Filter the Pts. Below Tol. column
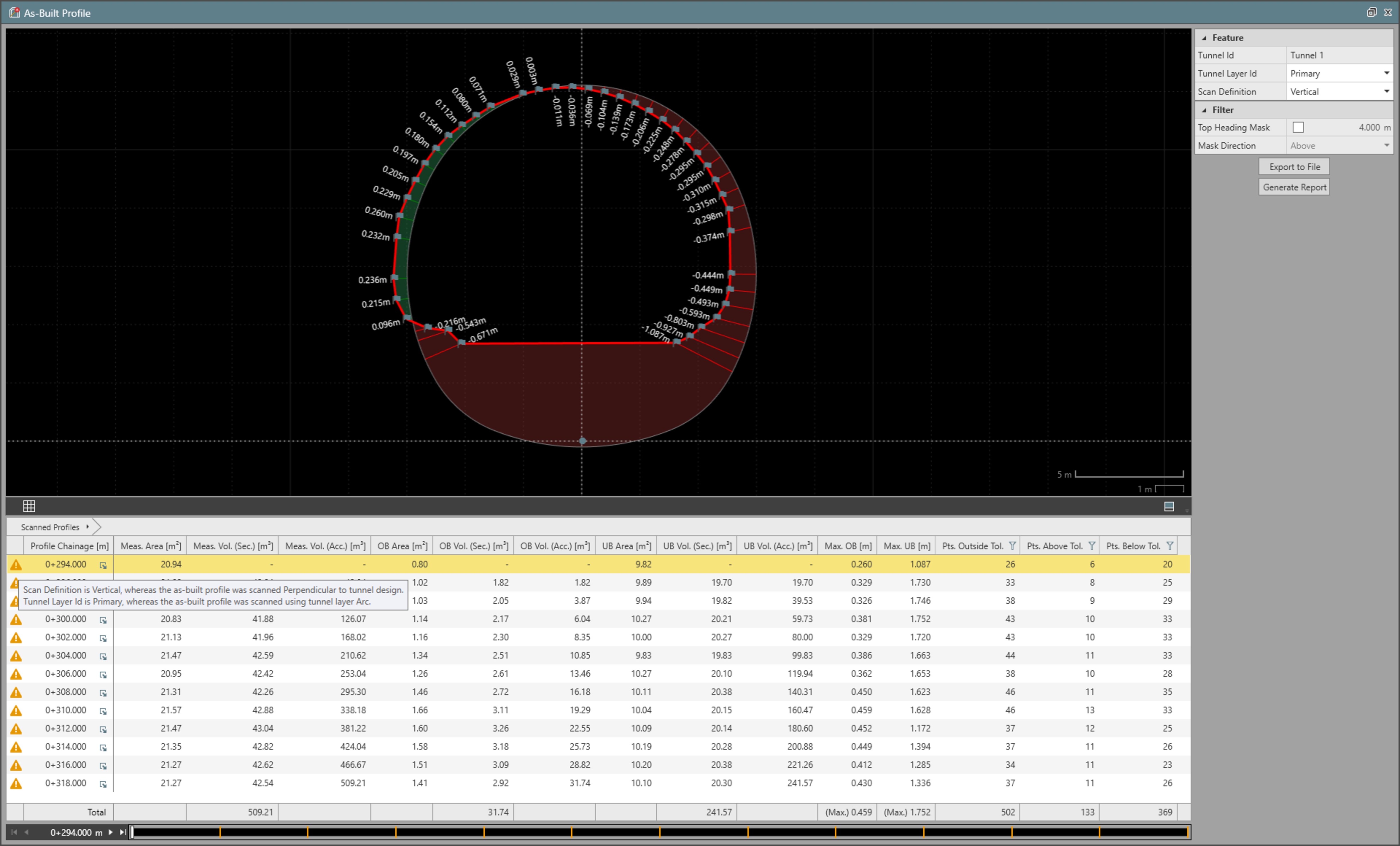 [x=1169, y=545]
